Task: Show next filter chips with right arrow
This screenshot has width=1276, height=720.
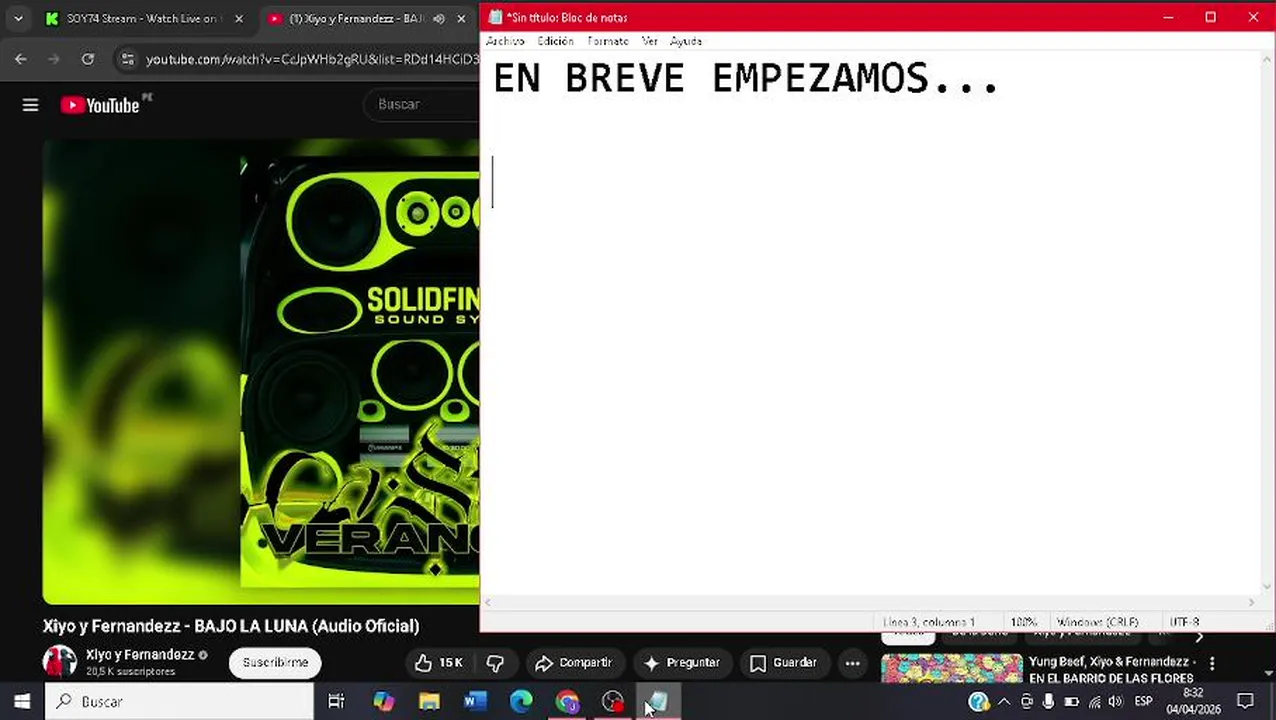Action: click(1199, 637)
